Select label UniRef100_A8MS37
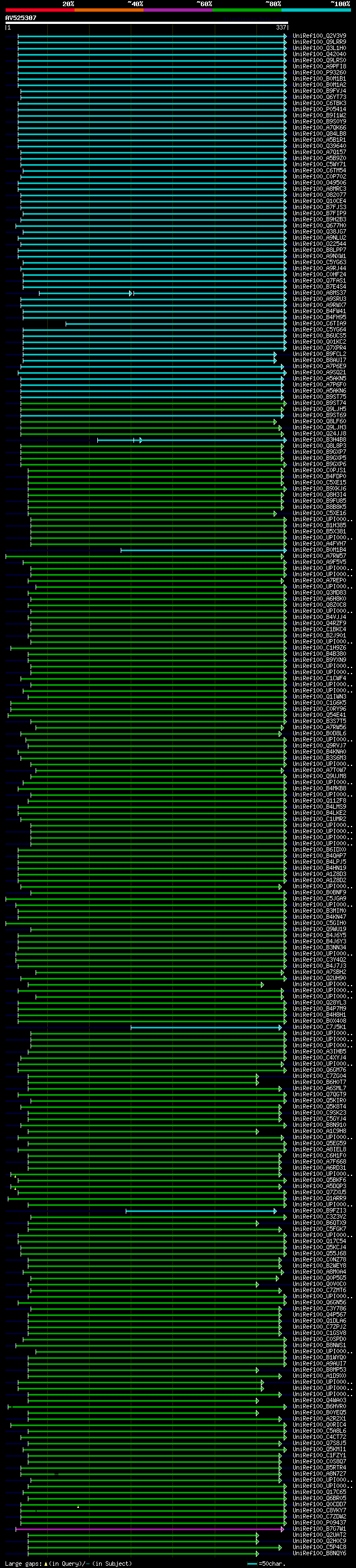 [x=319, y=293]
